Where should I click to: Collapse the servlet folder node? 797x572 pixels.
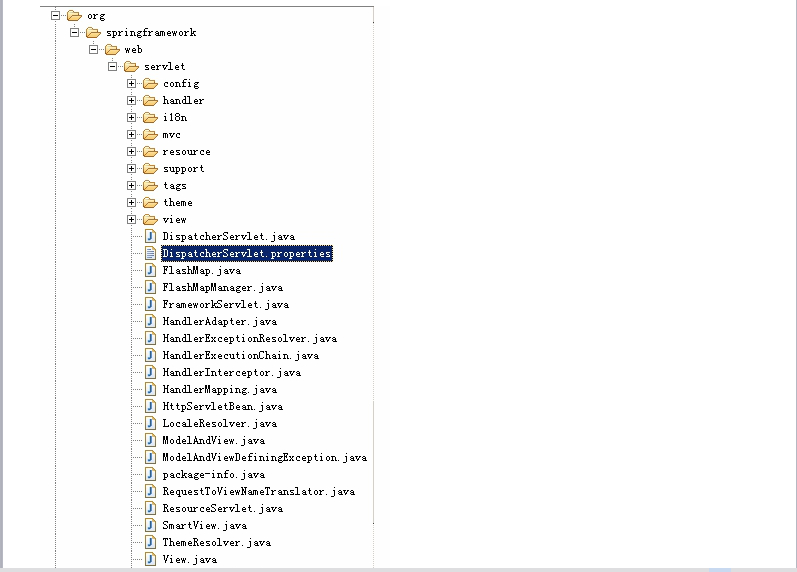click(x=112, y=67)
